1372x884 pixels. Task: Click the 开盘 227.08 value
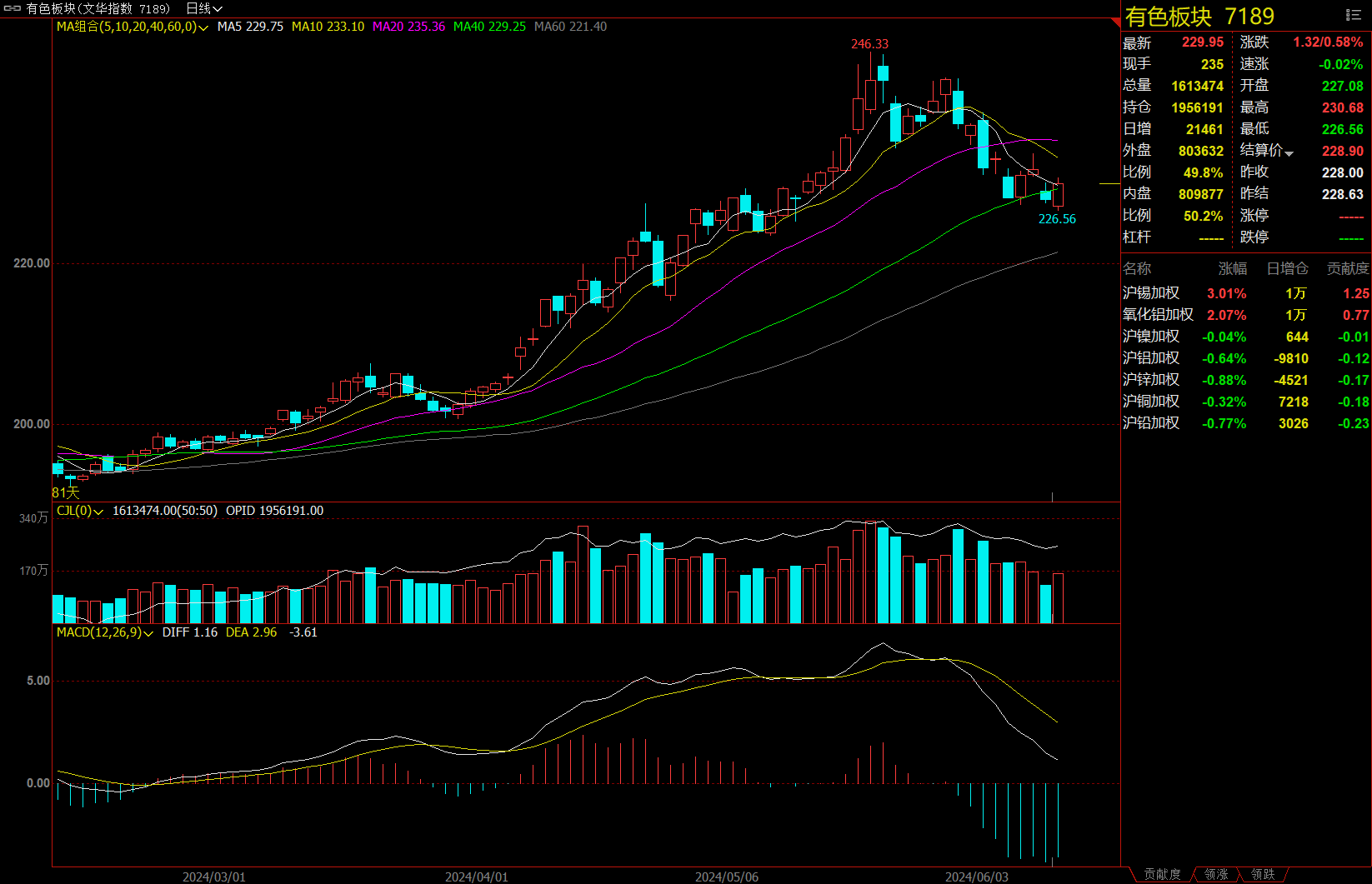coord(1343,86)
